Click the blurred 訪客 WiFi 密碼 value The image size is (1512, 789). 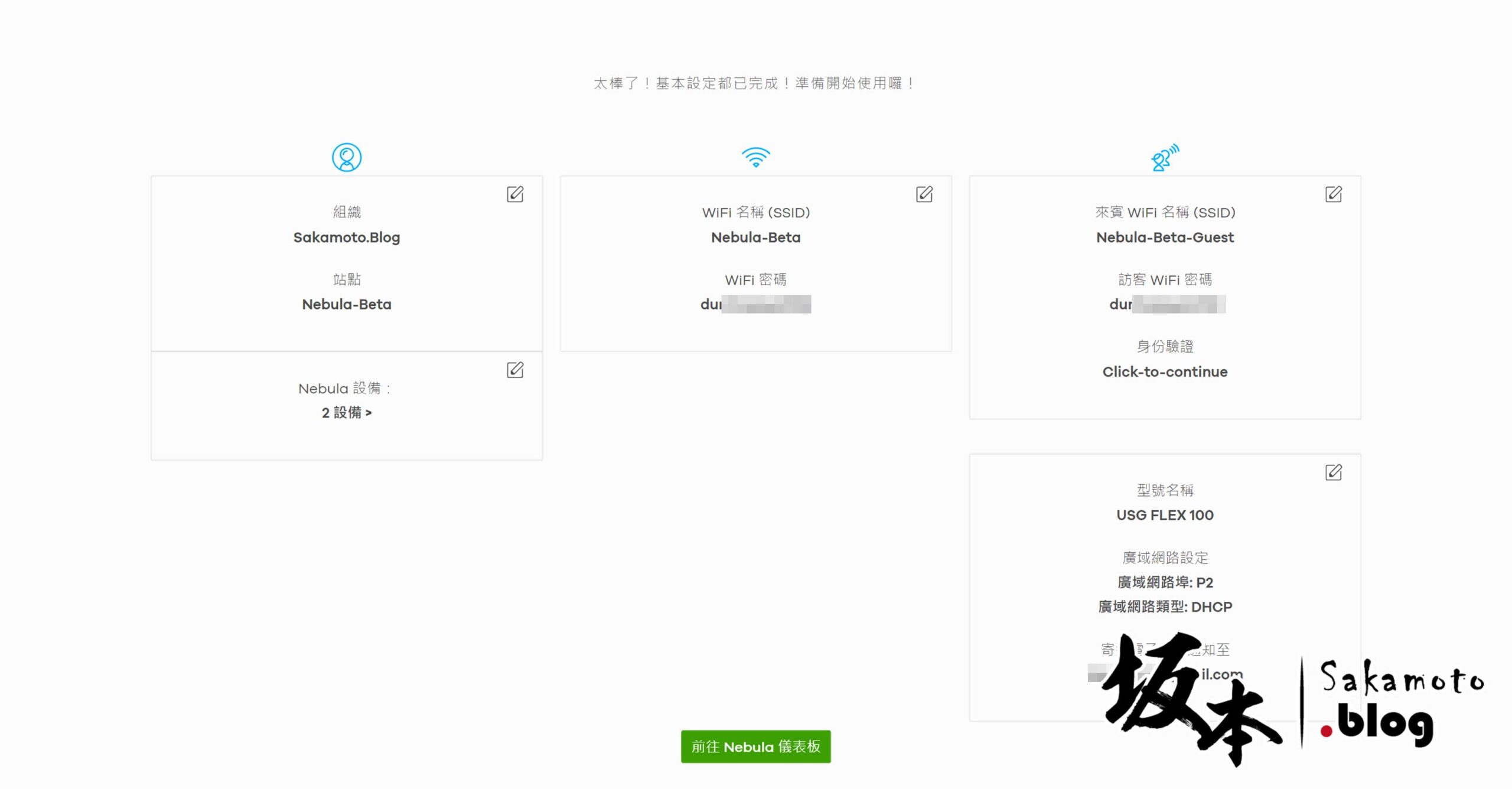point(1167,304)
